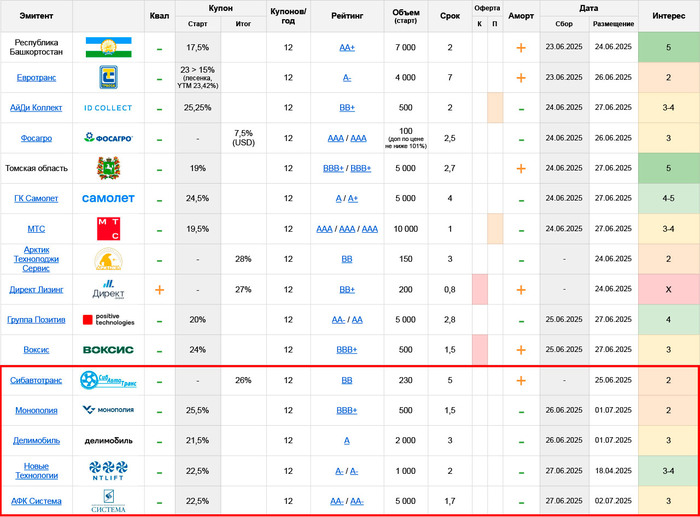Click the Республика Башкортостан flag logo
700x517 pixels.
tap(108, 47)
